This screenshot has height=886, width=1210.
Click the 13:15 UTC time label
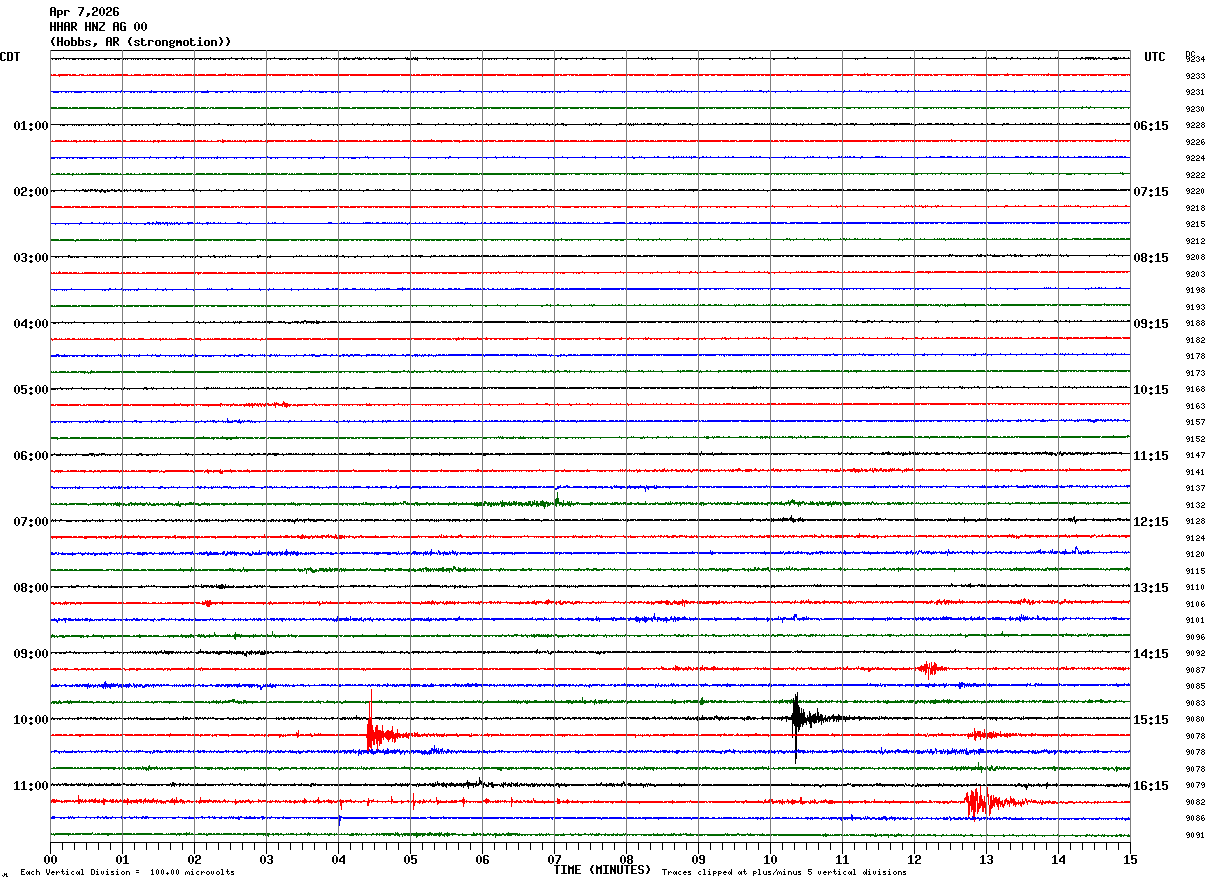click(1151, 588)
